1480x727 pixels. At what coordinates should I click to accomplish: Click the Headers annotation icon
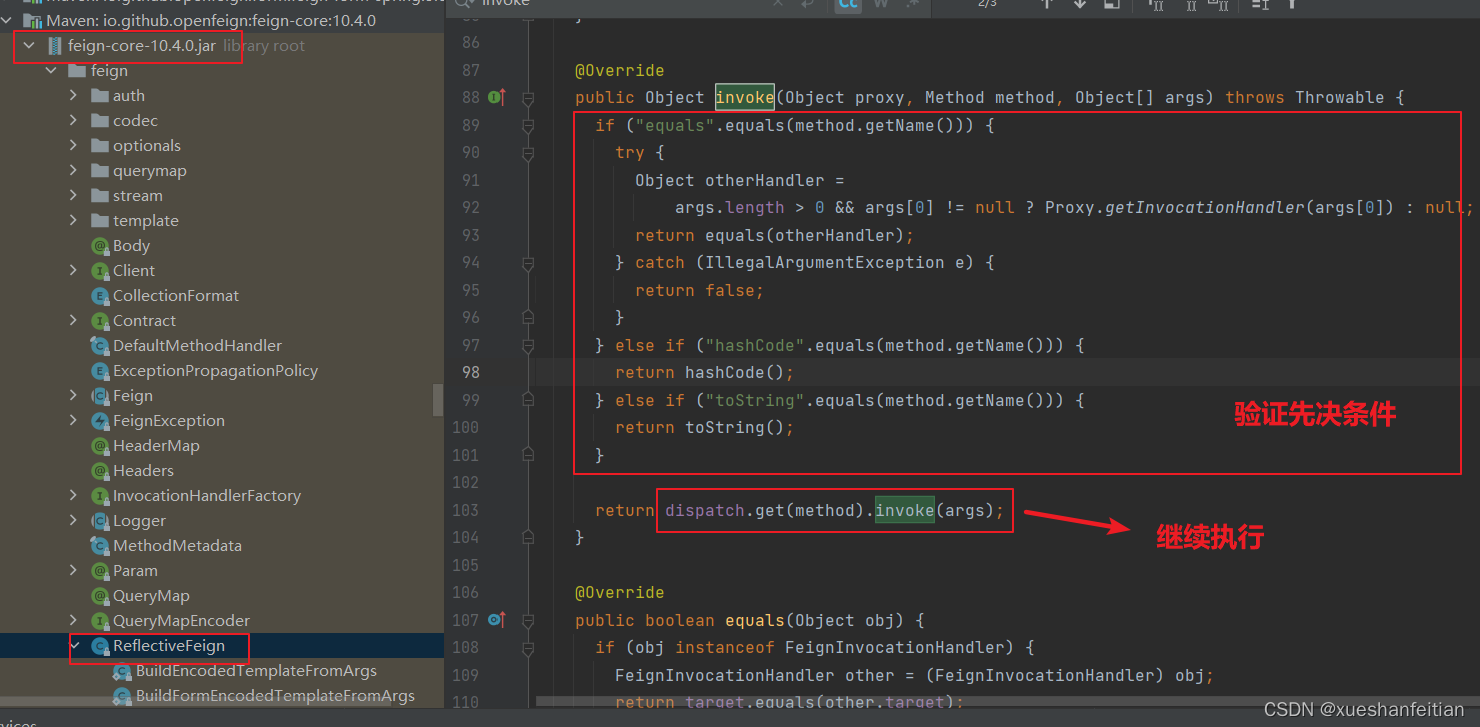99,471
